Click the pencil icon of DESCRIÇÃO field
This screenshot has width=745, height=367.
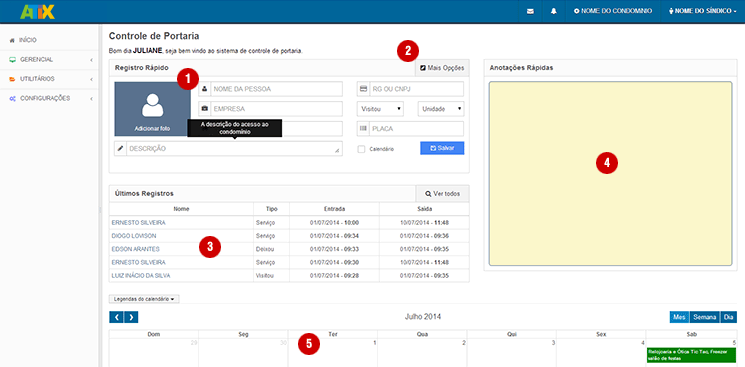[121, 149]
